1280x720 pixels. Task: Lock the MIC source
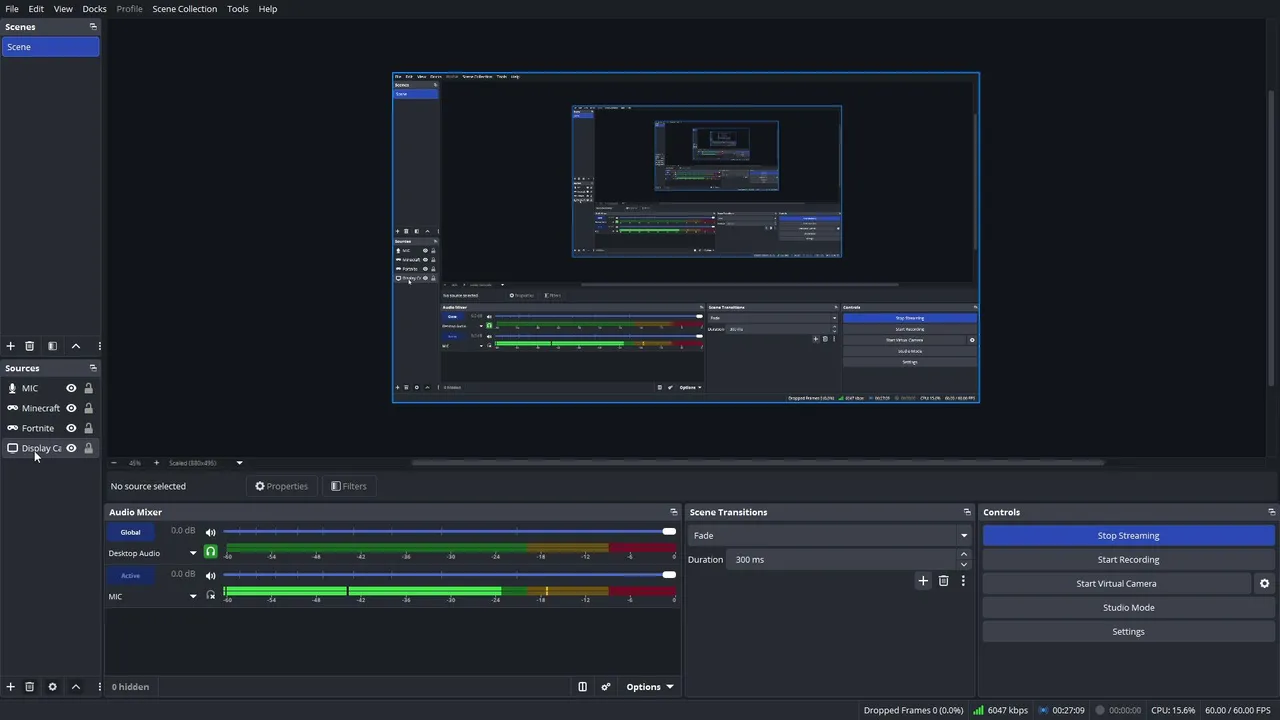click(x=88, y=388)
